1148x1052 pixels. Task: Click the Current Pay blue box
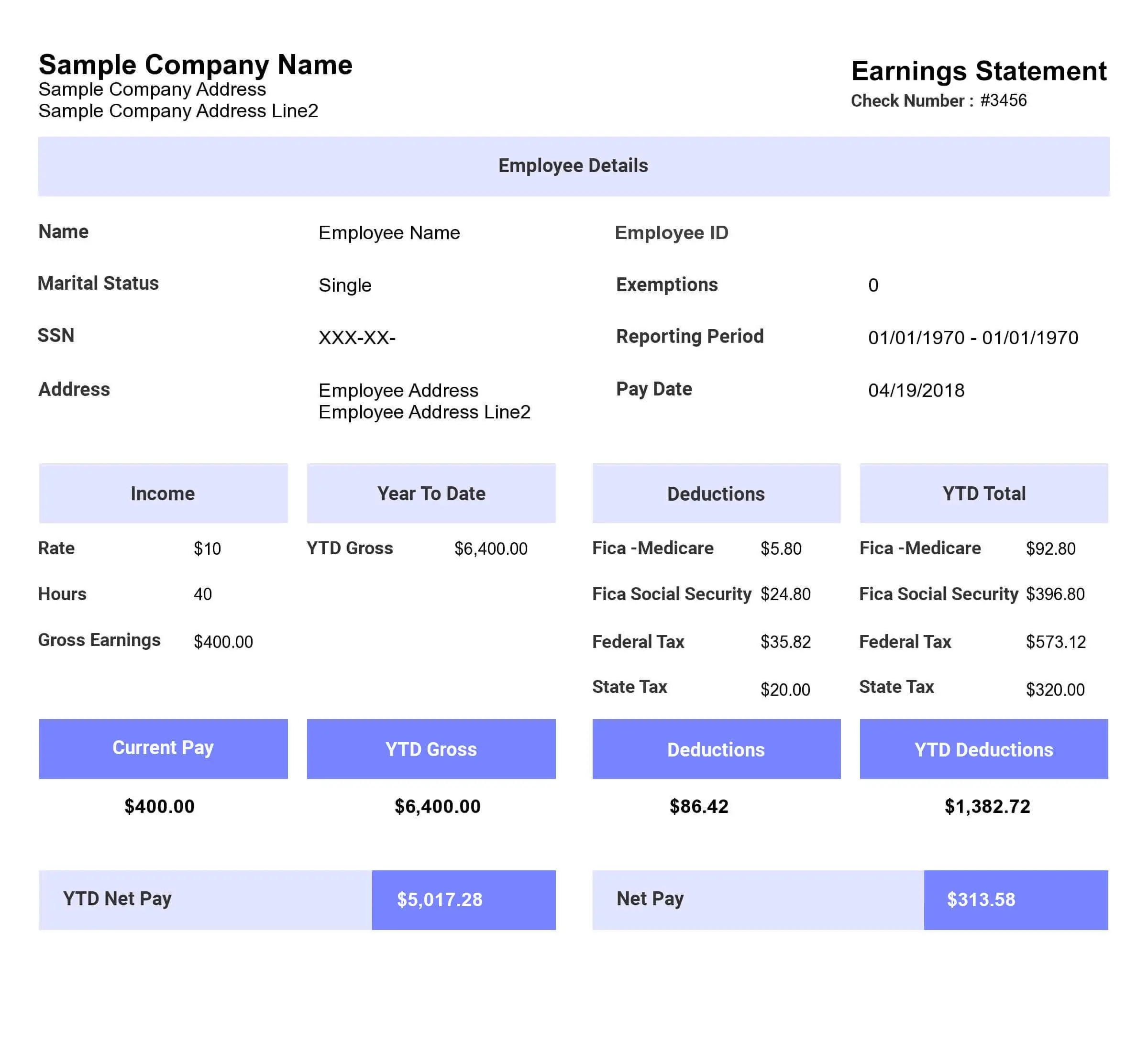coord(163,748)
